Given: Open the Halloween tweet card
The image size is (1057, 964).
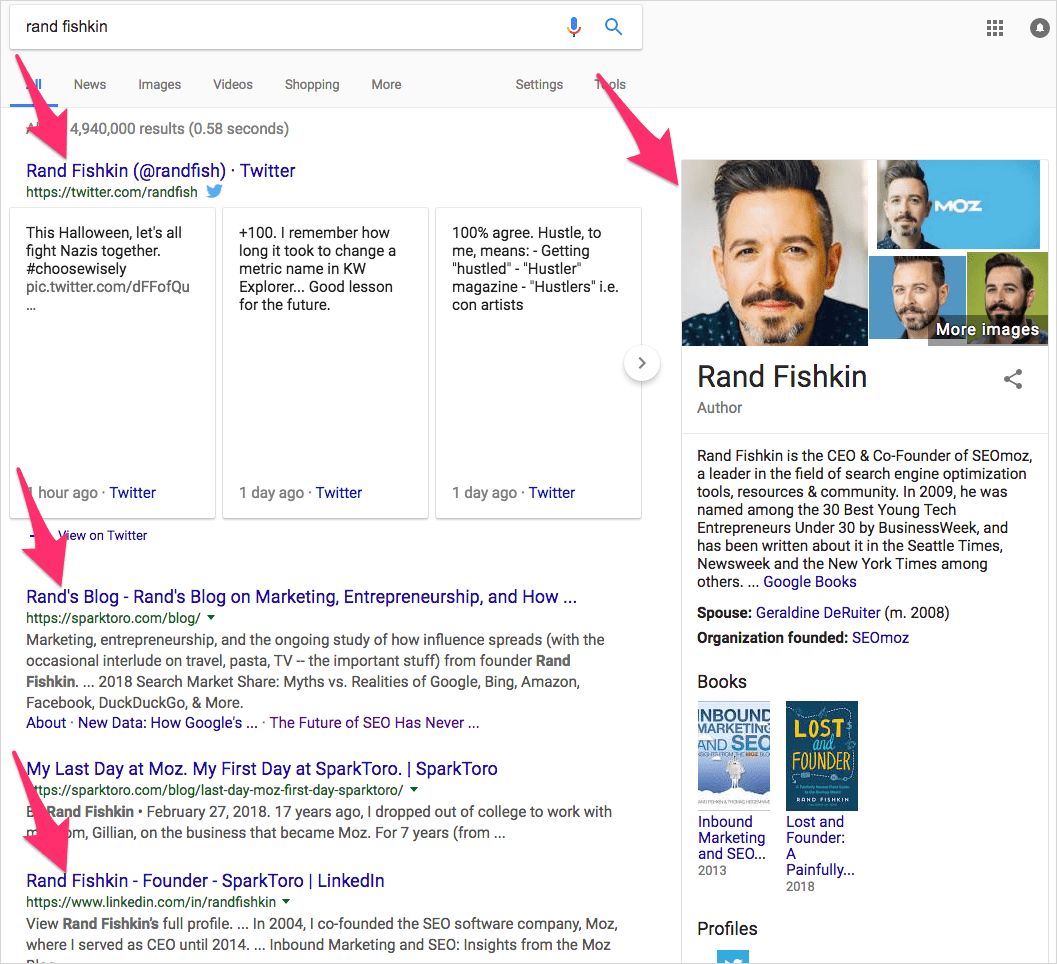Looking at the screenshot, I should click(x=113, y=363).
